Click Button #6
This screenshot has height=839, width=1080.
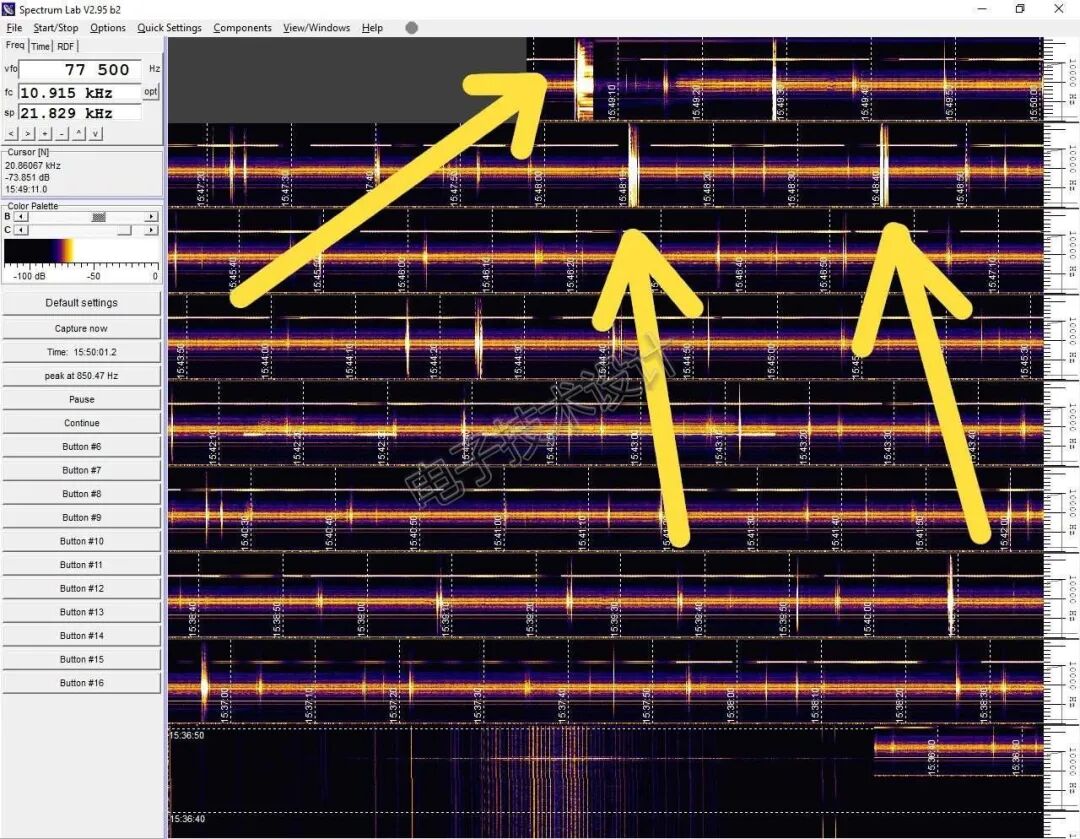pyautogui.click(x=81, y=447)
